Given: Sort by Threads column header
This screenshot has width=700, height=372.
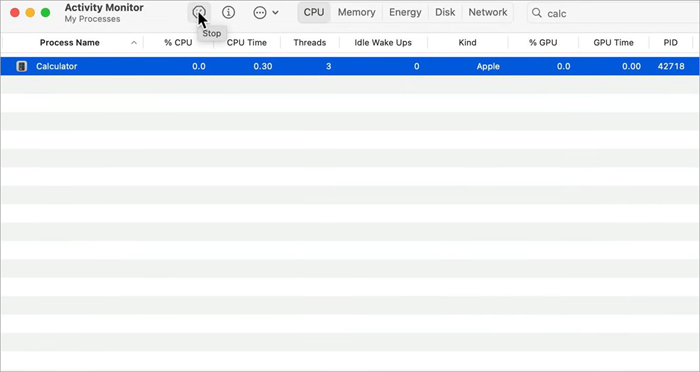Looking at the screenshot, I should (310, 43).
